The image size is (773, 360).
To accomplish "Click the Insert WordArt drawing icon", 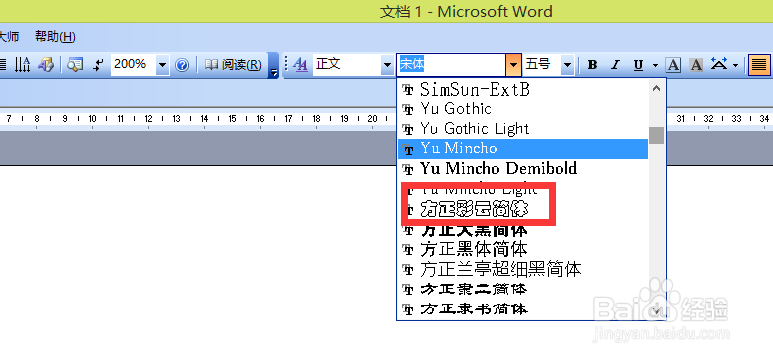I will click(46, 65).
